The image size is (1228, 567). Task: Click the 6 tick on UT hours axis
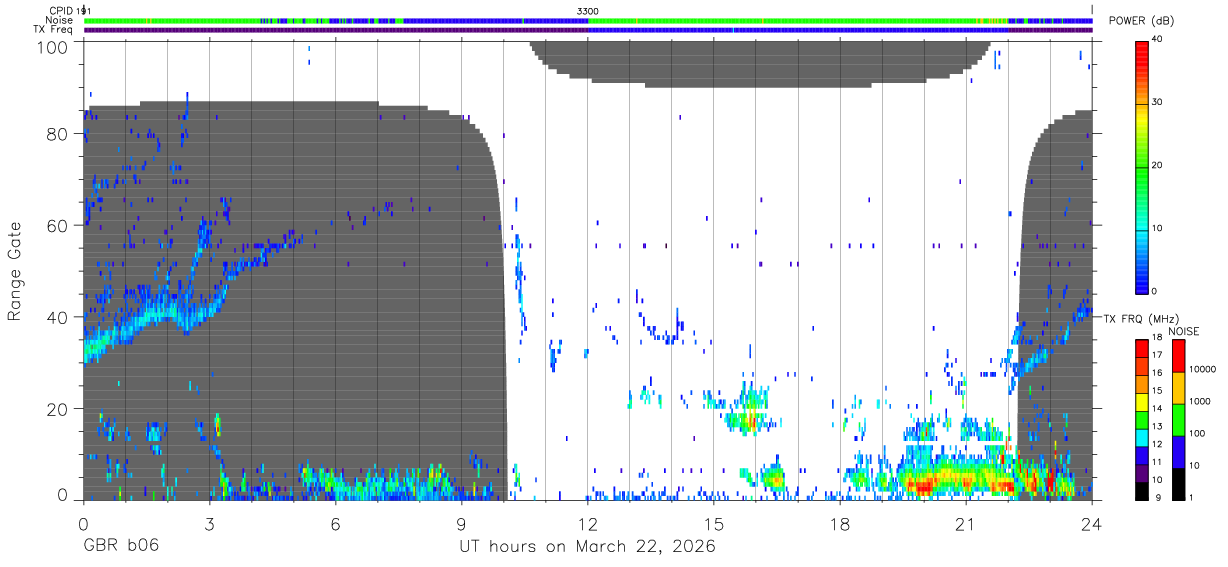336,522
